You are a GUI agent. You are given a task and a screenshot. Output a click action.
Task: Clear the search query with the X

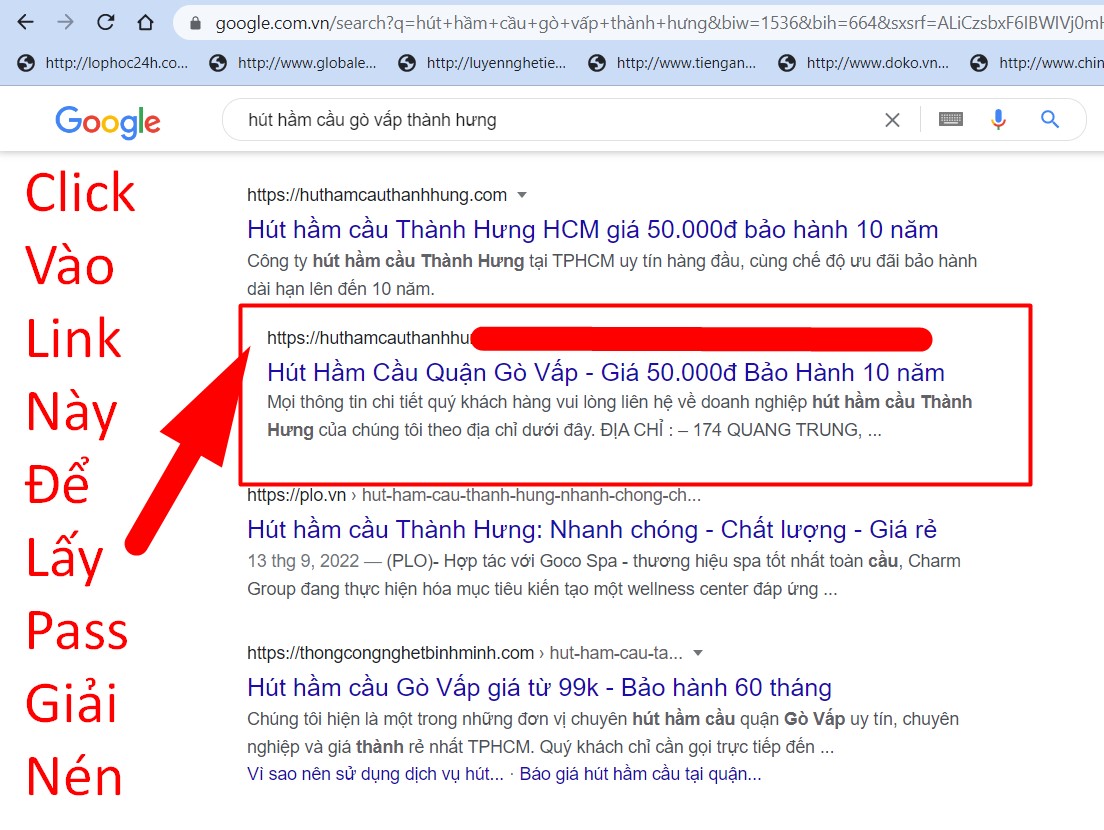point(892,120)
